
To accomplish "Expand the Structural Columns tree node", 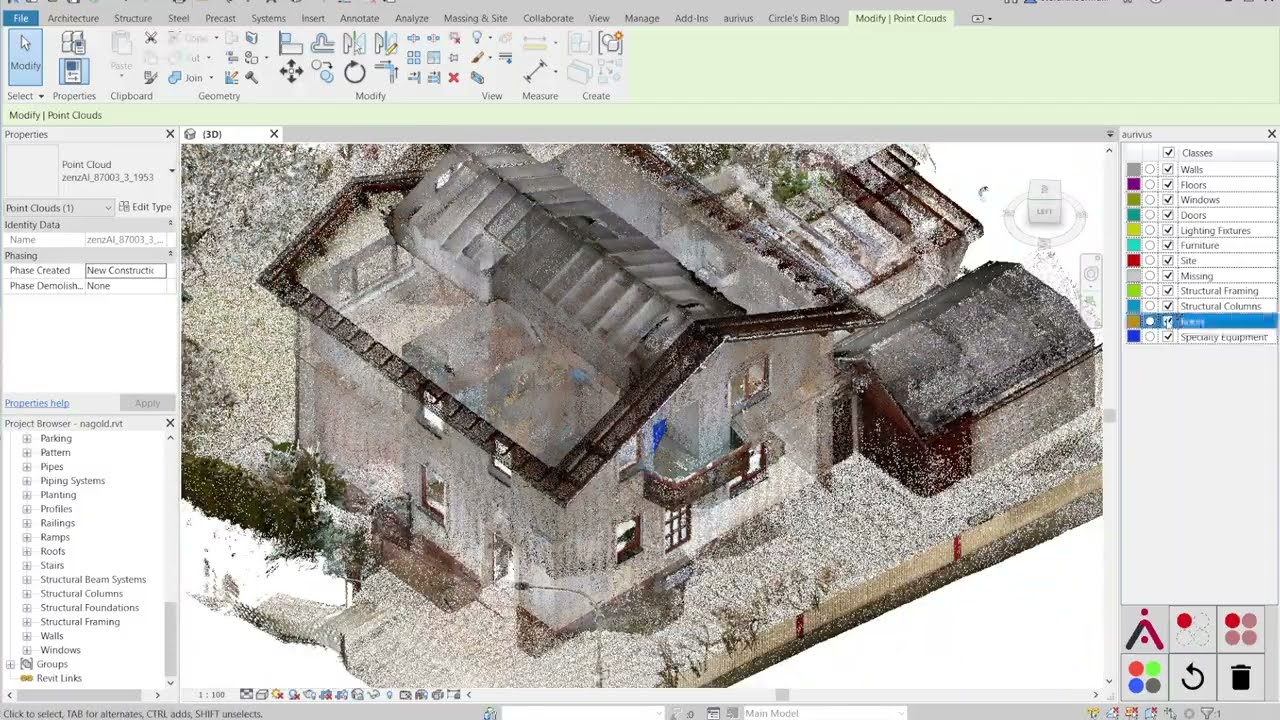I will pos(27,594).
